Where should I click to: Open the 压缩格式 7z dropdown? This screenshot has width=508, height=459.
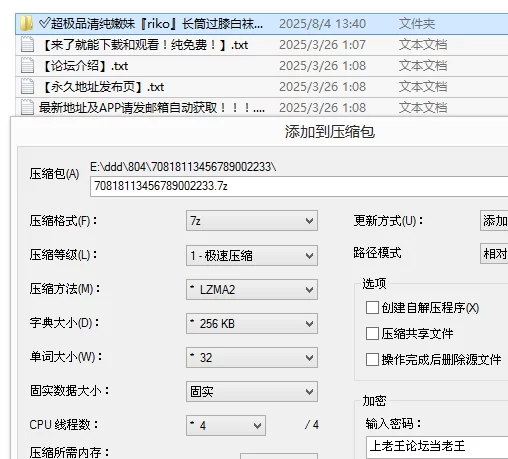(252, 221)
